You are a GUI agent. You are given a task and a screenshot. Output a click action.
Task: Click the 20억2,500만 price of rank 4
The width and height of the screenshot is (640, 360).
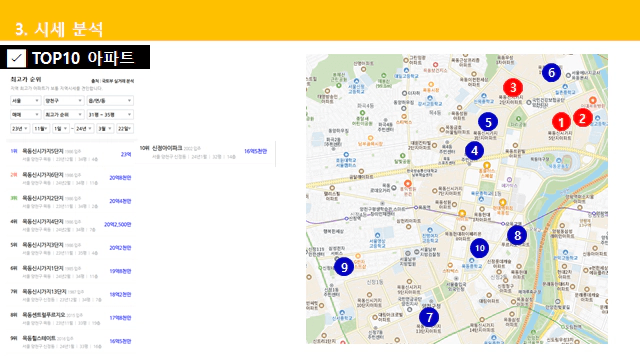pyautogui.click(x=118, y=224)
